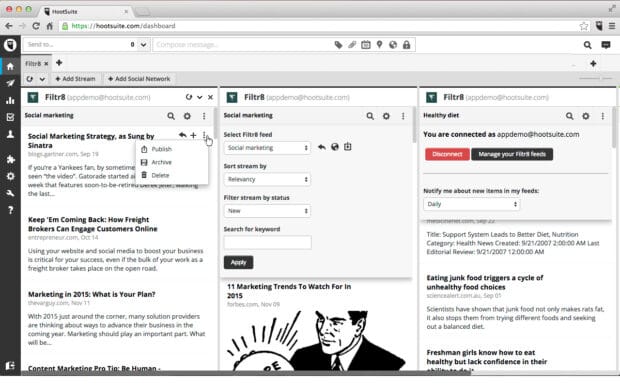Open article Marketing in 2015: What is Your Plan?
The image size is (620, 388).
coord(92,294)
